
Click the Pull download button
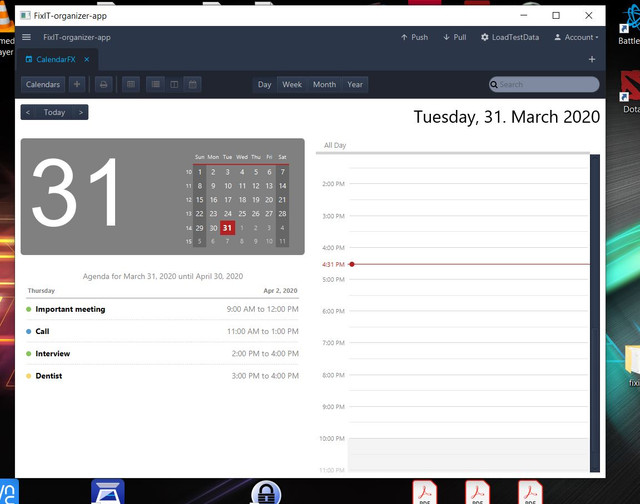coord(455,37)
